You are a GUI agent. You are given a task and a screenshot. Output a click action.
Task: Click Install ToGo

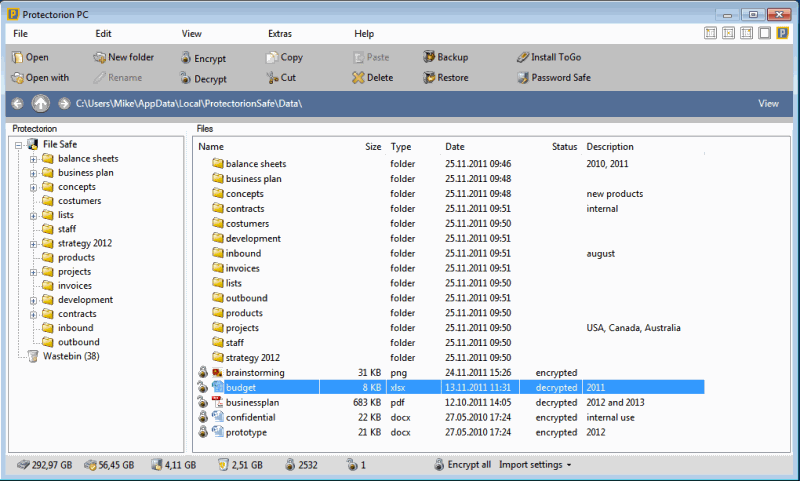point(549,57)
